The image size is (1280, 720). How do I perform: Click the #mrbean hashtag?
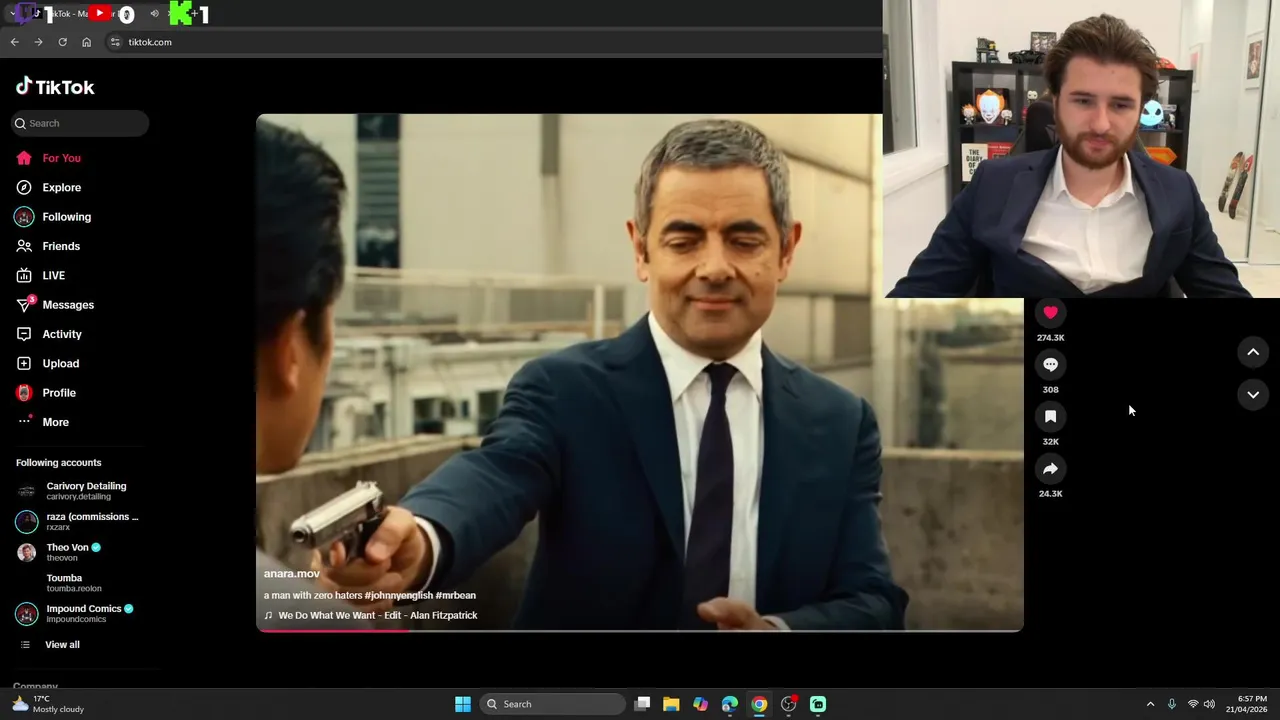point(456,596)
